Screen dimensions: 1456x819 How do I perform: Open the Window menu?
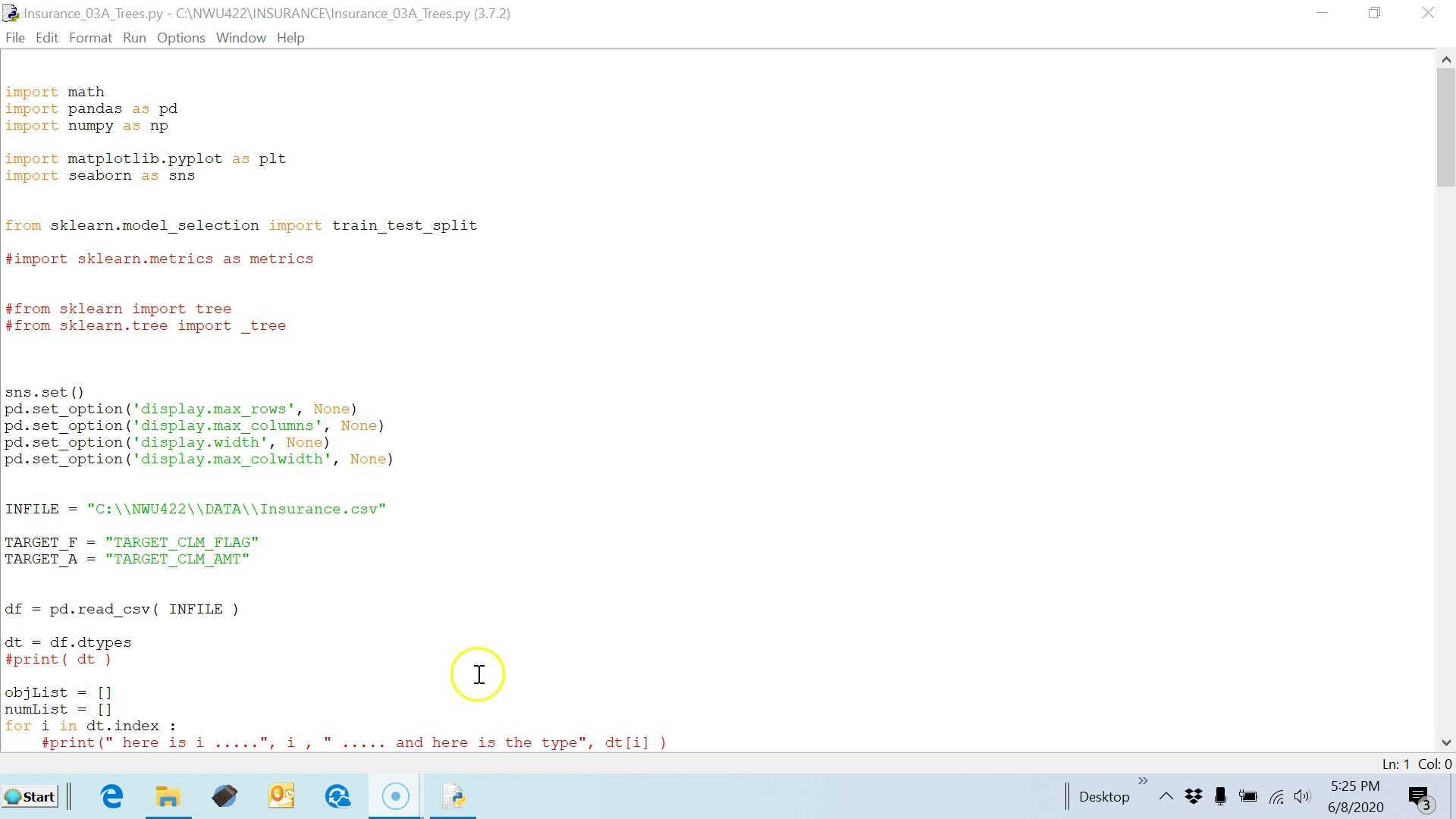240,38
